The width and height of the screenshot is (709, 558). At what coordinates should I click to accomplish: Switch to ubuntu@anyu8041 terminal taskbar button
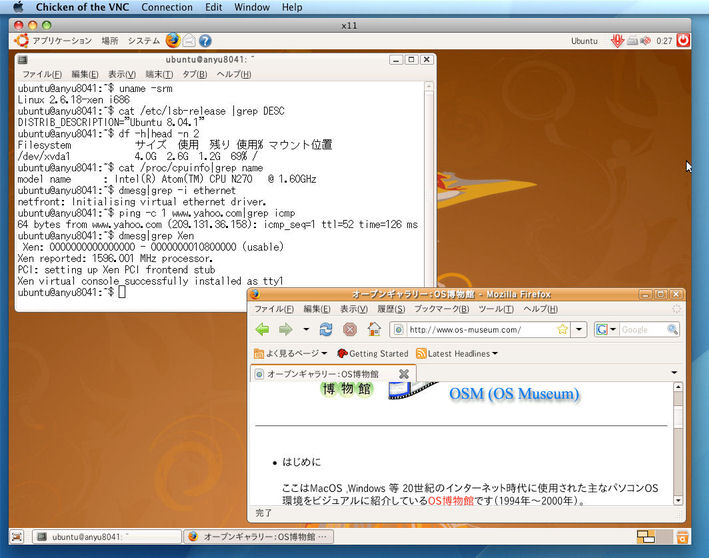pyautogui.click(x=107, y=537)
